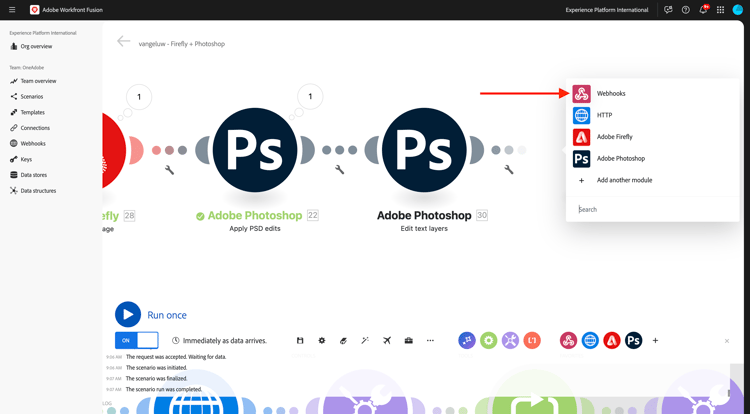
Task: Click HTTP favorite in bottom toolbar
Action: point(590,340)
